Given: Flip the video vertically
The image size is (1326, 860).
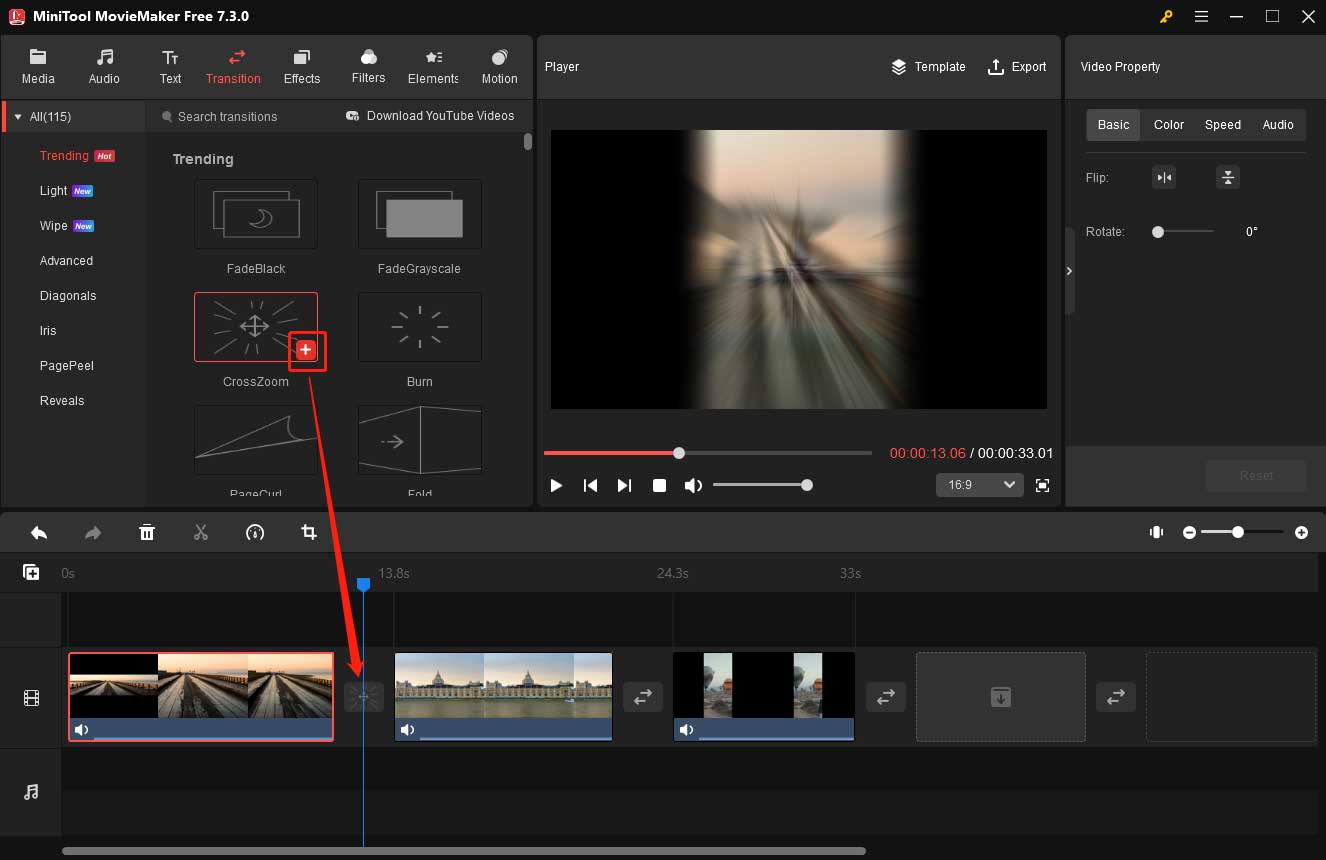Looking at the screenshot, I should click(1228, 178).
